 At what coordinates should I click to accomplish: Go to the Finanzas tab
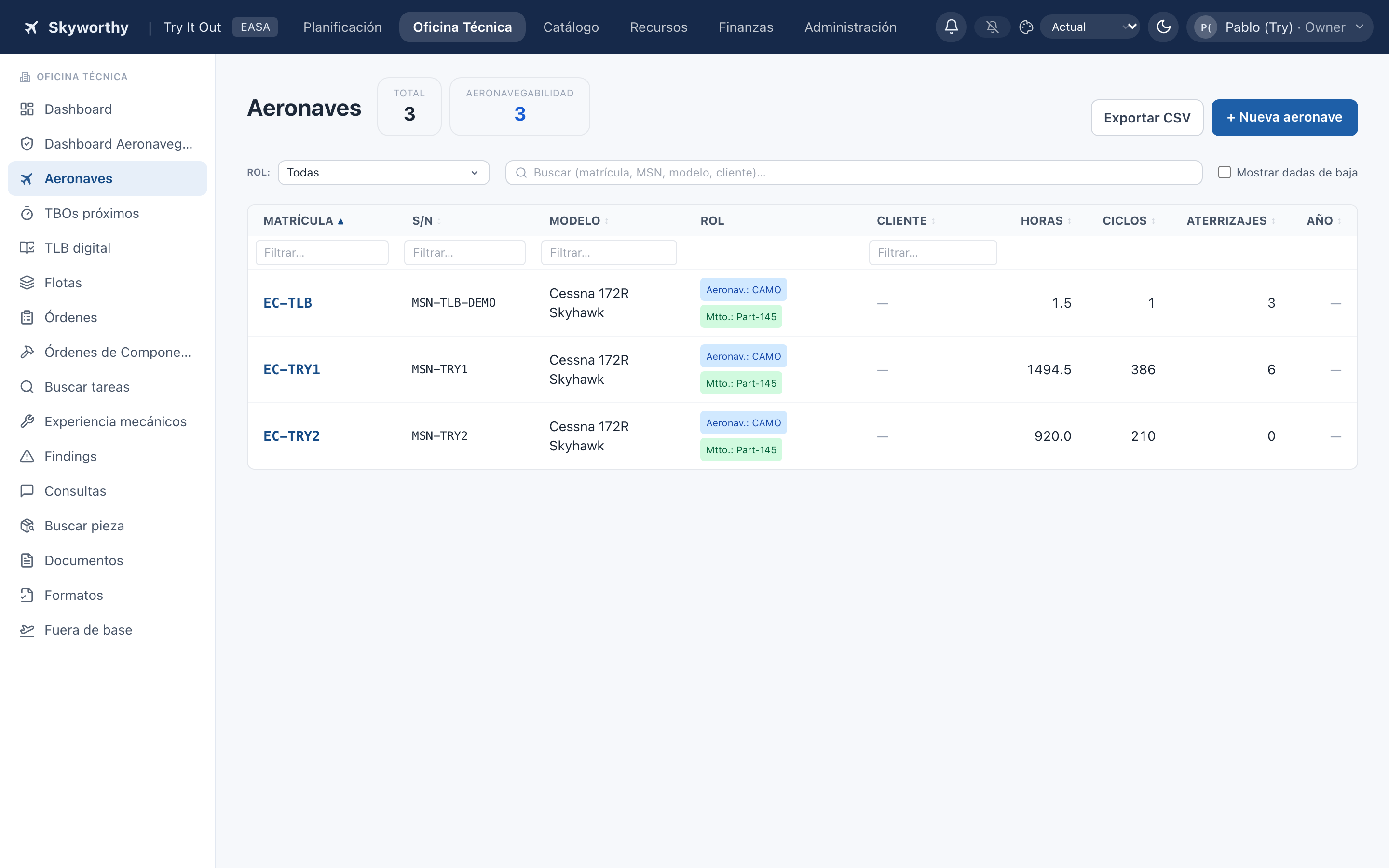click(746, 27)
